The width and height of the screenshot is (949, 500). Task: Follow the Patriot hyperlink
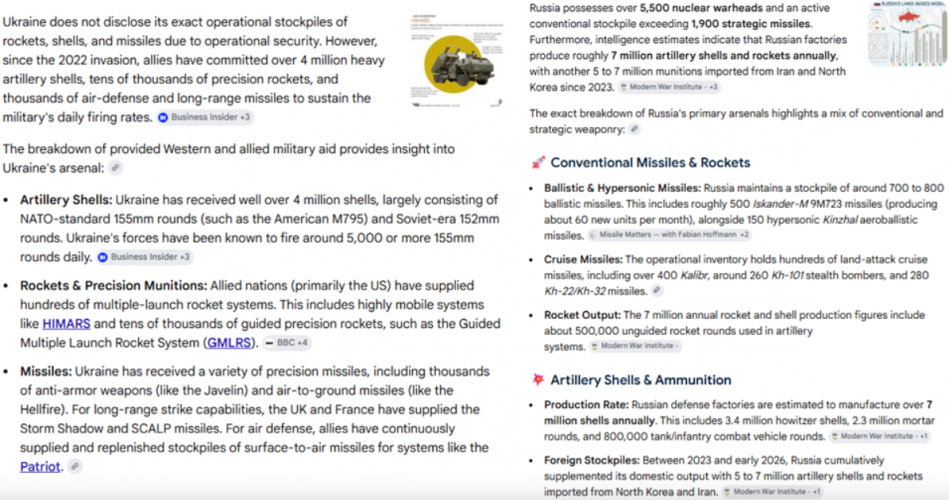tap(40, 467)
